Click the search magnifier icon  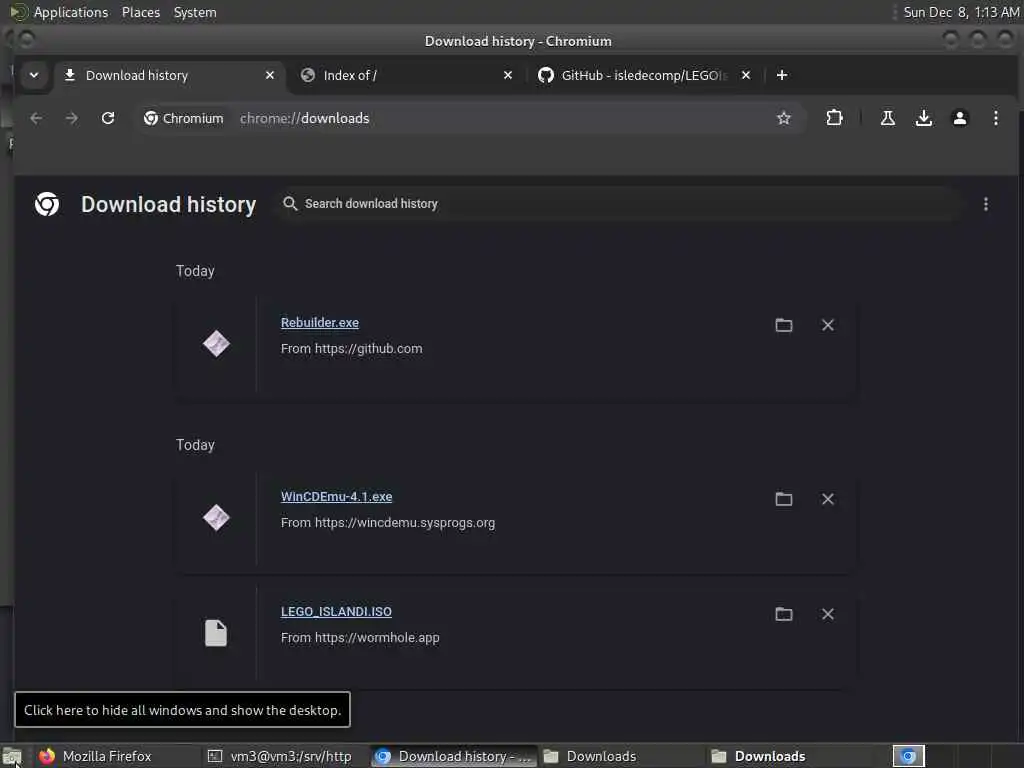[x=290, y=204]
